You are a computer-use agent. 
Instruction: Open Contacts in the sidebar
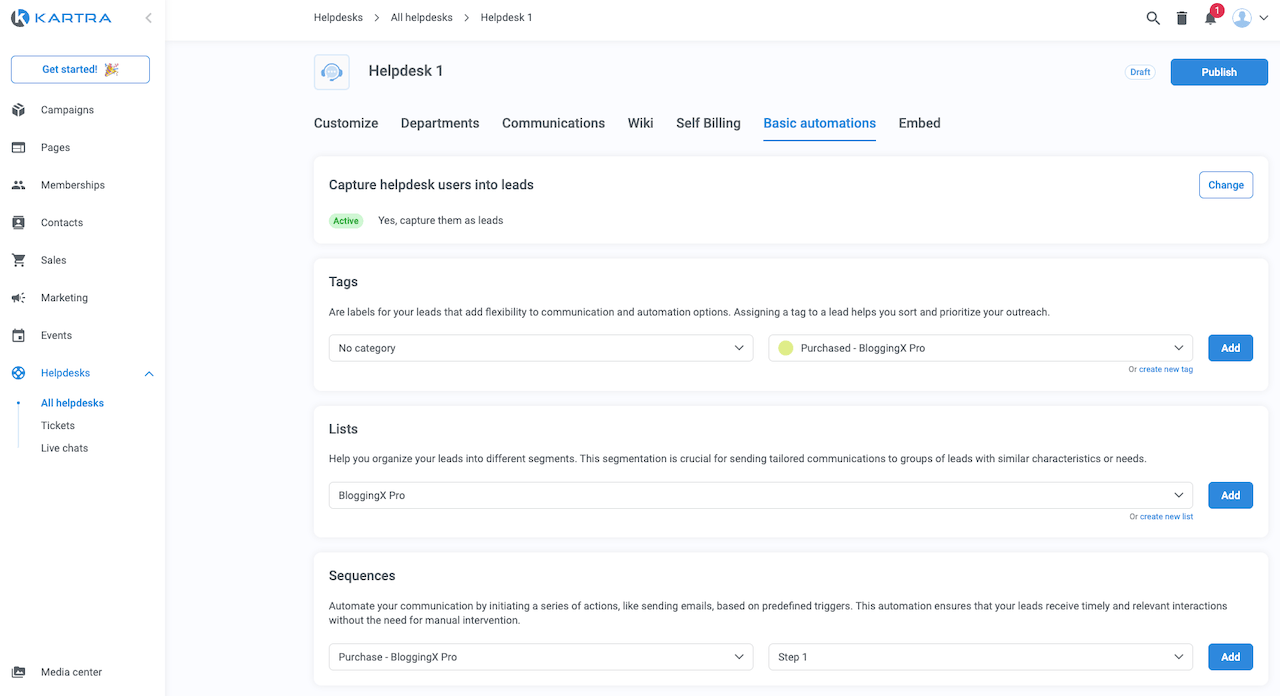(62, 223)
